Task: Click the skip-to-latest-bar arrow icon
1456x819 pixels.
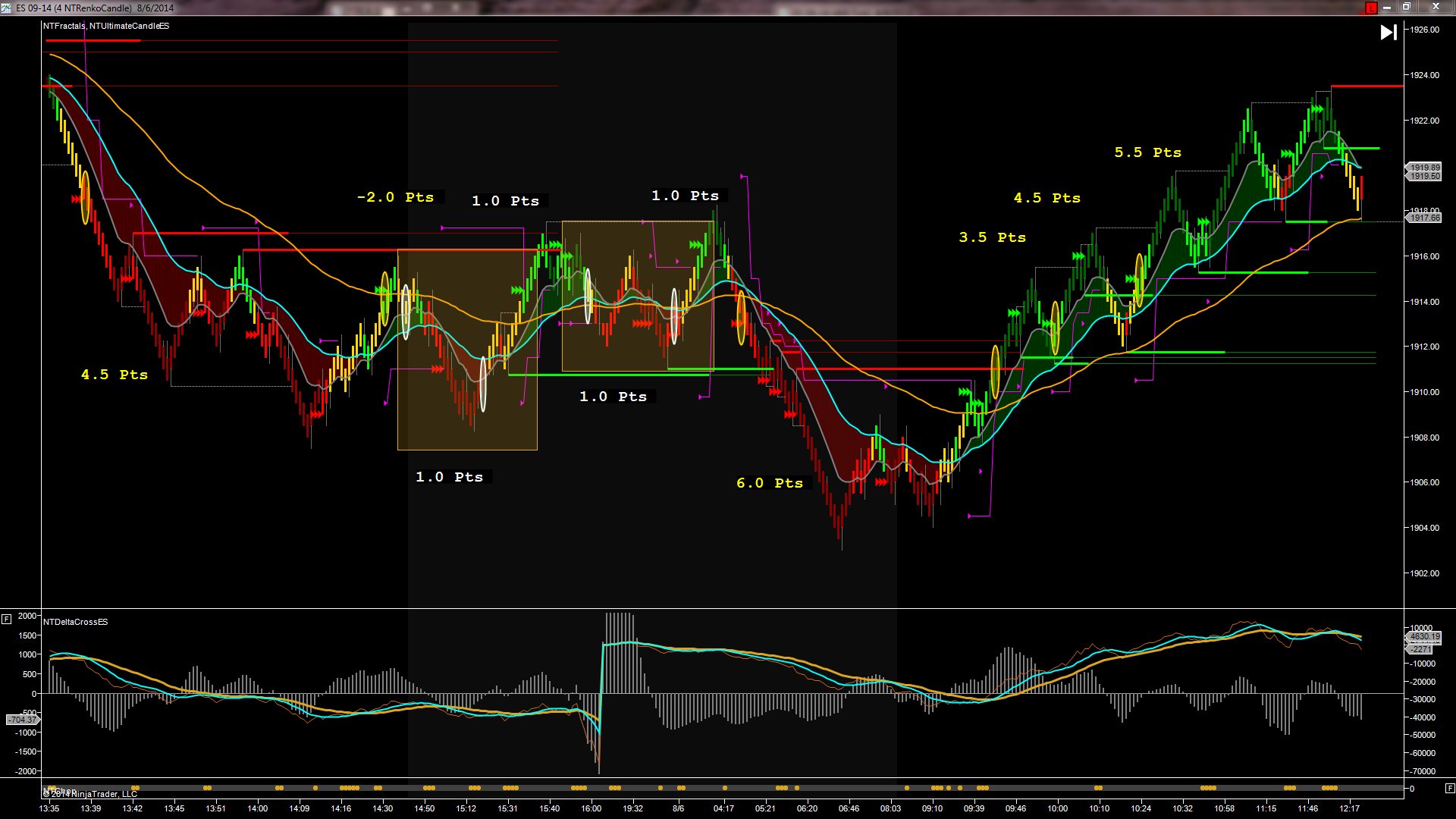Action: [x=1388, y=33]
